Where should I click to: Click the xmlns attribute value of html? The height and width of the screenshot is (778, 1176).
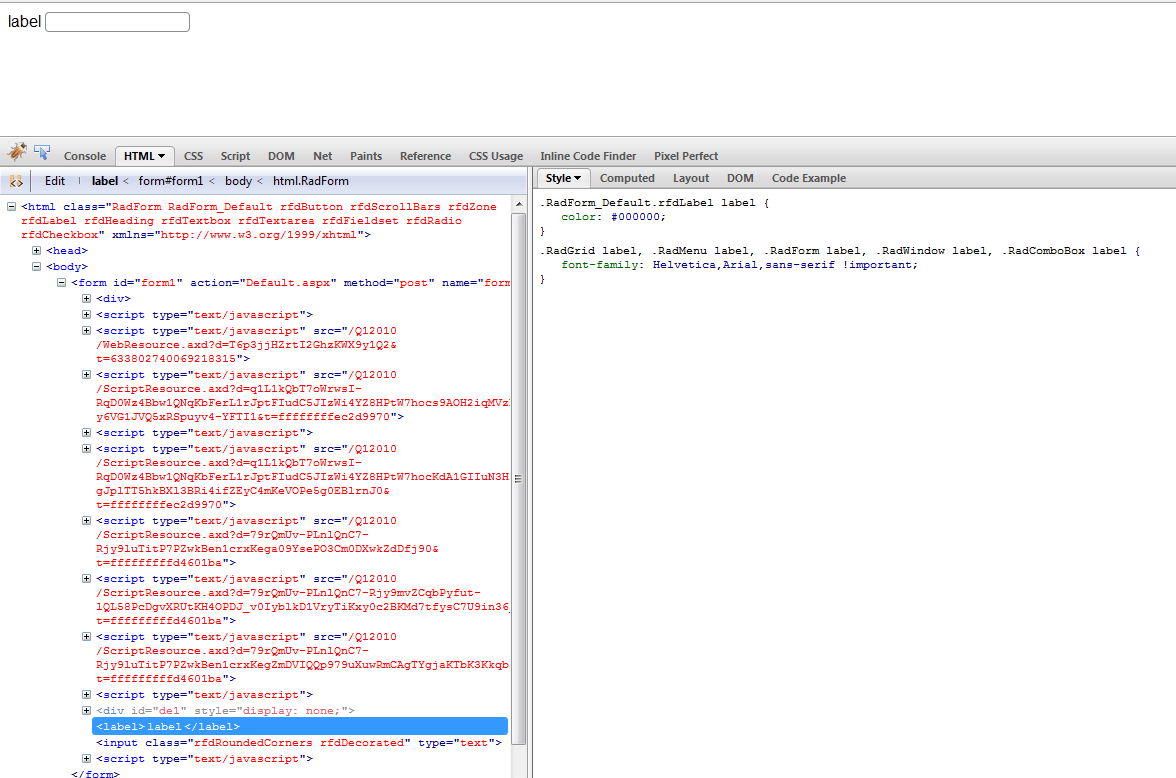[x=260, y=235]
